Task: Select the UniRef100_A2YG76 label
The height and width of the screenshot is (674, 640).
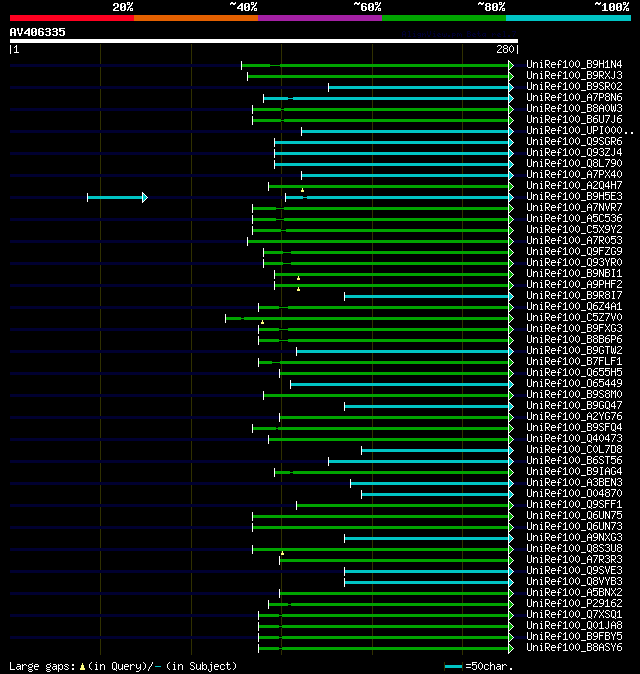Action: point(574,417)
